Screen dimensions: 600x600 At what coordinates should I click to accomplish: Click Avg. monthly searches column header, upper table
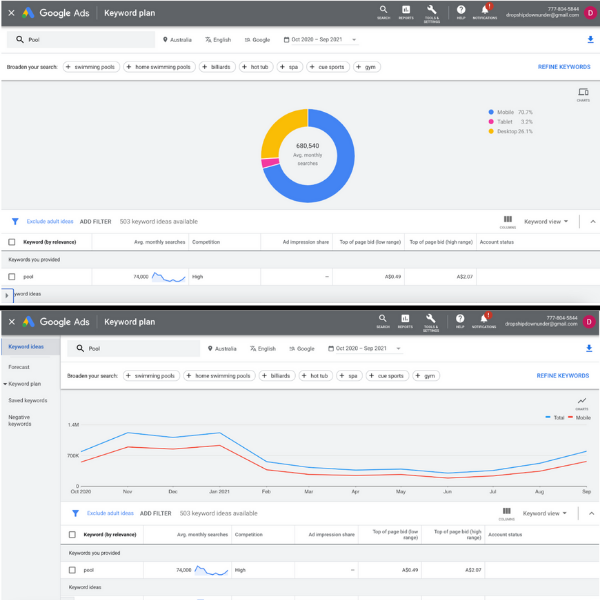160,242
